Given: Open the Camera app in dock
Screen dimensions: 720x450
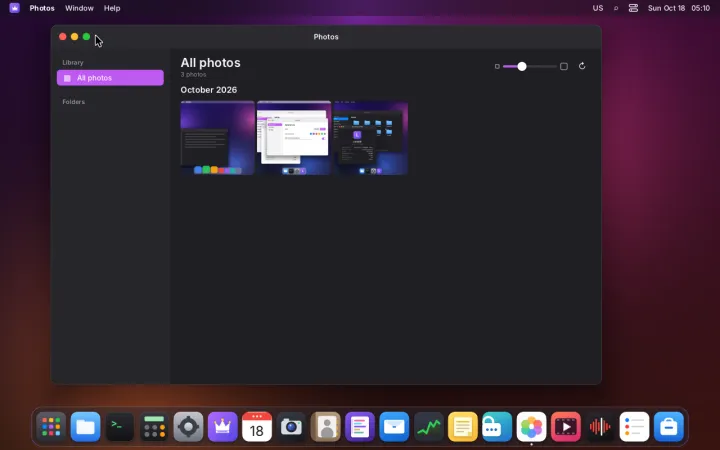Looking at the screenshot, I should pyautogui.click(x=291, y=427).
